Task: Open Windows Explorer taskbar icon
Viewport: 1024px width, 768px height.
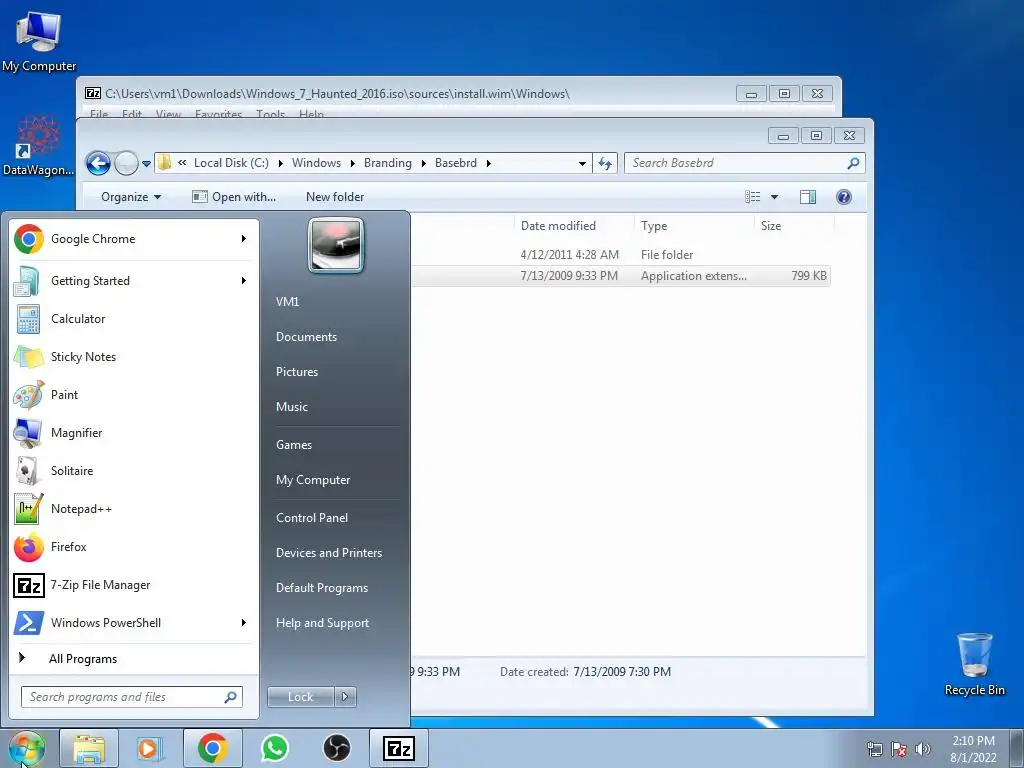Action: point(89,748)
